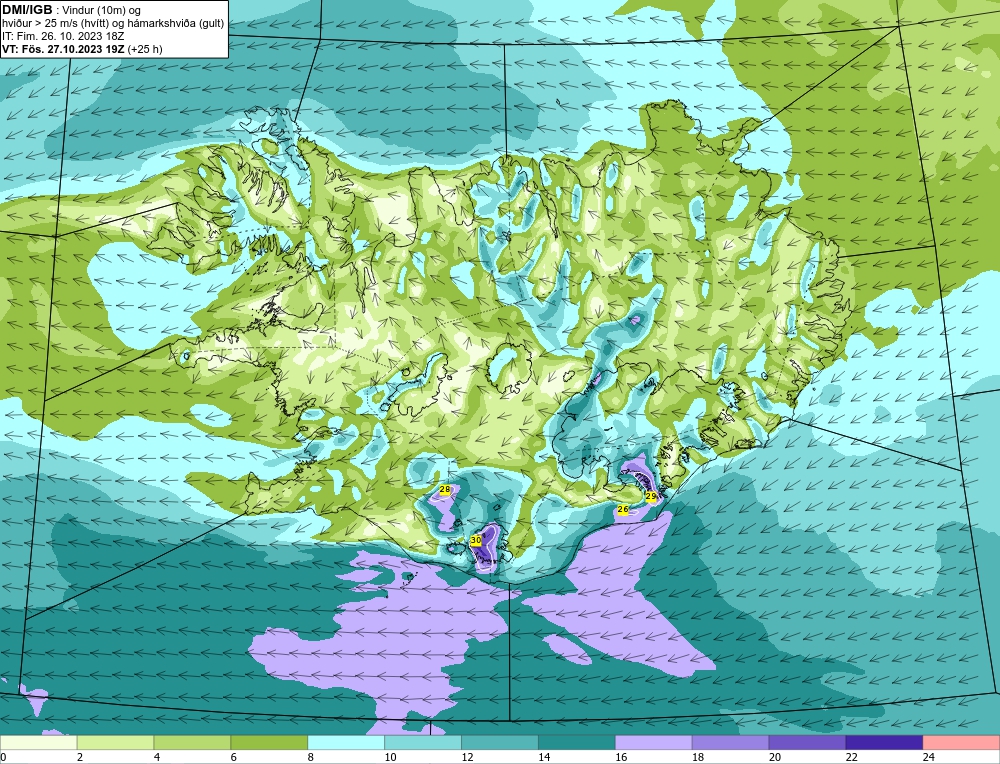Click the legend scale number 10

click(390, 757)
